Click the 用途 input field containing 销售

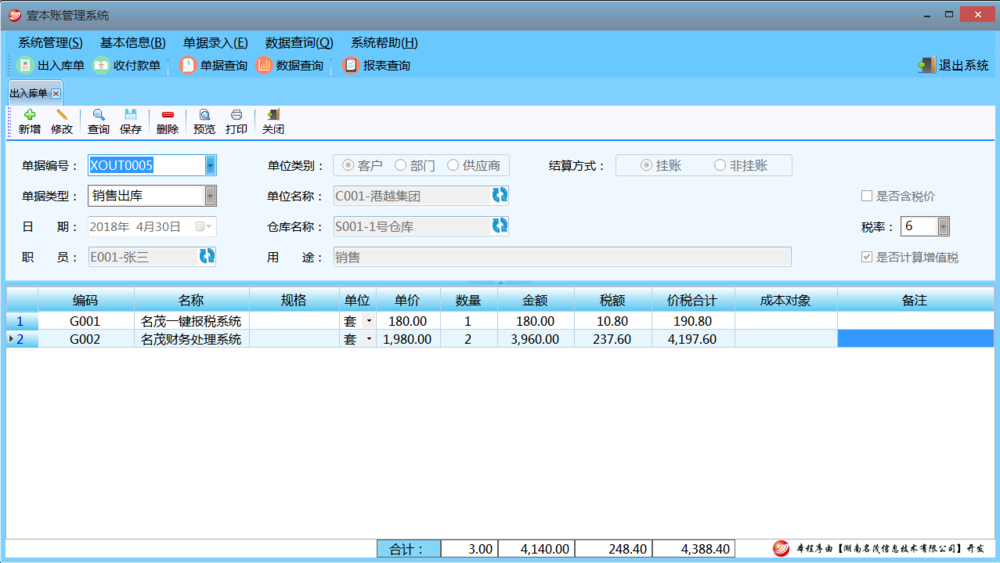coord(562,257)
